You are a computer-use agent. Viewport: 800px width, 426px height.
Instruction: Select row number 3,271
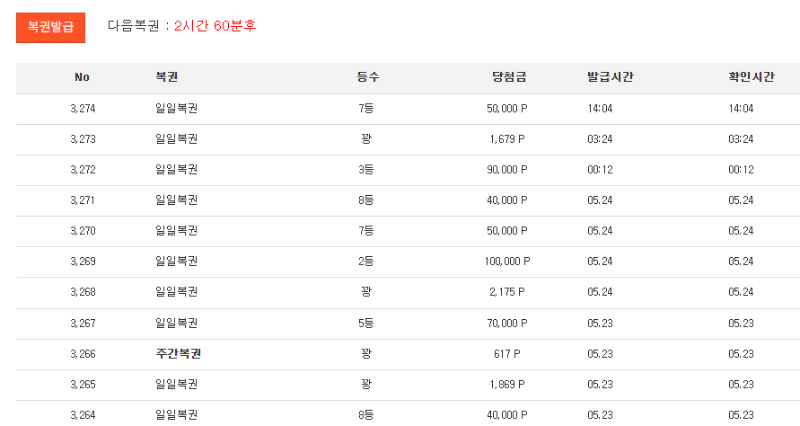point(83,200)
